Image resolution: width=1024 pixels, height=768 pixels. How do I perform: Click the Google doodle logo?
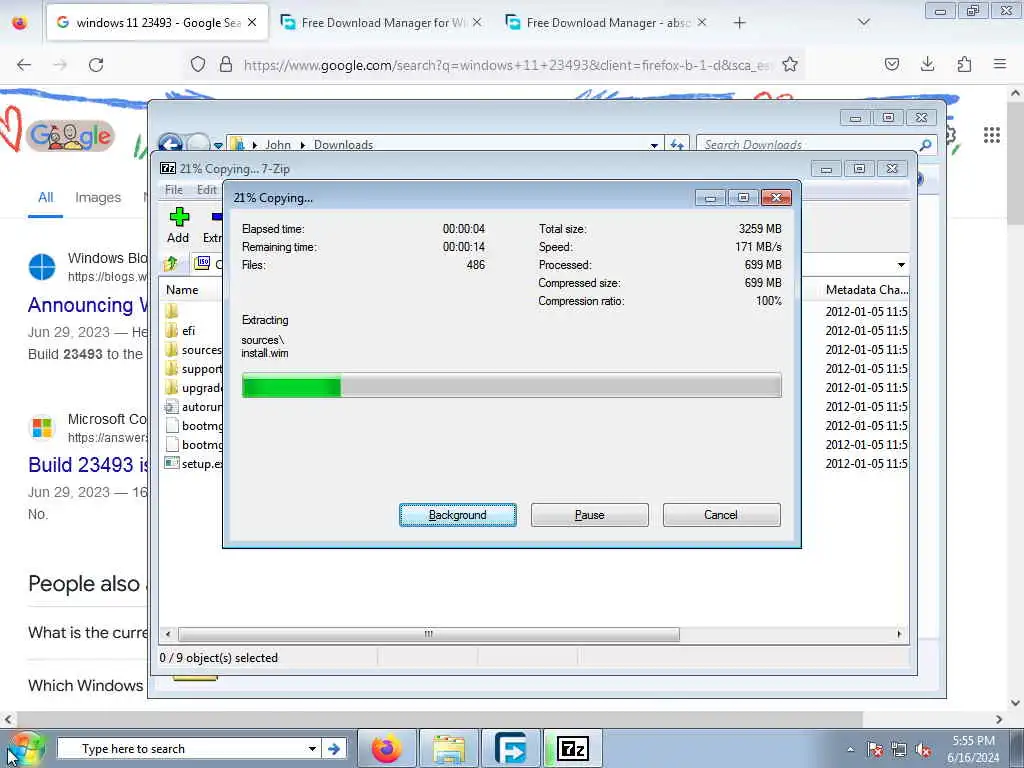(72, 136)
